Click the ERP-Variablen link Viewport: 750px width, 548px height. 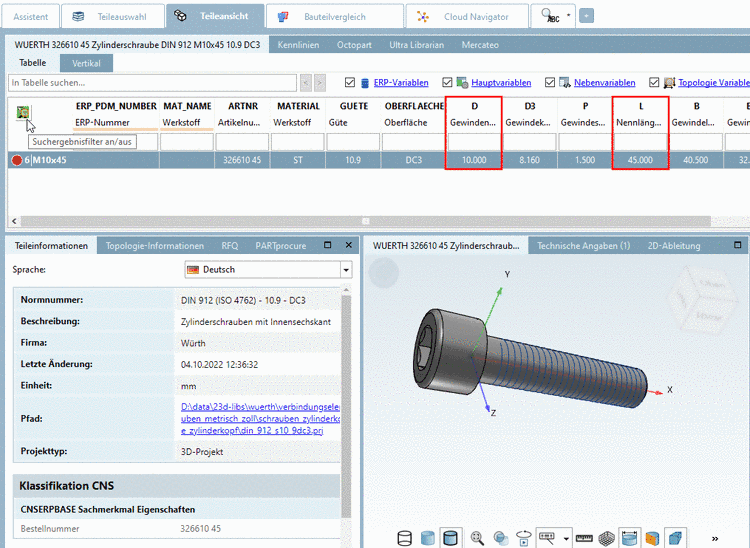[401, 83]
